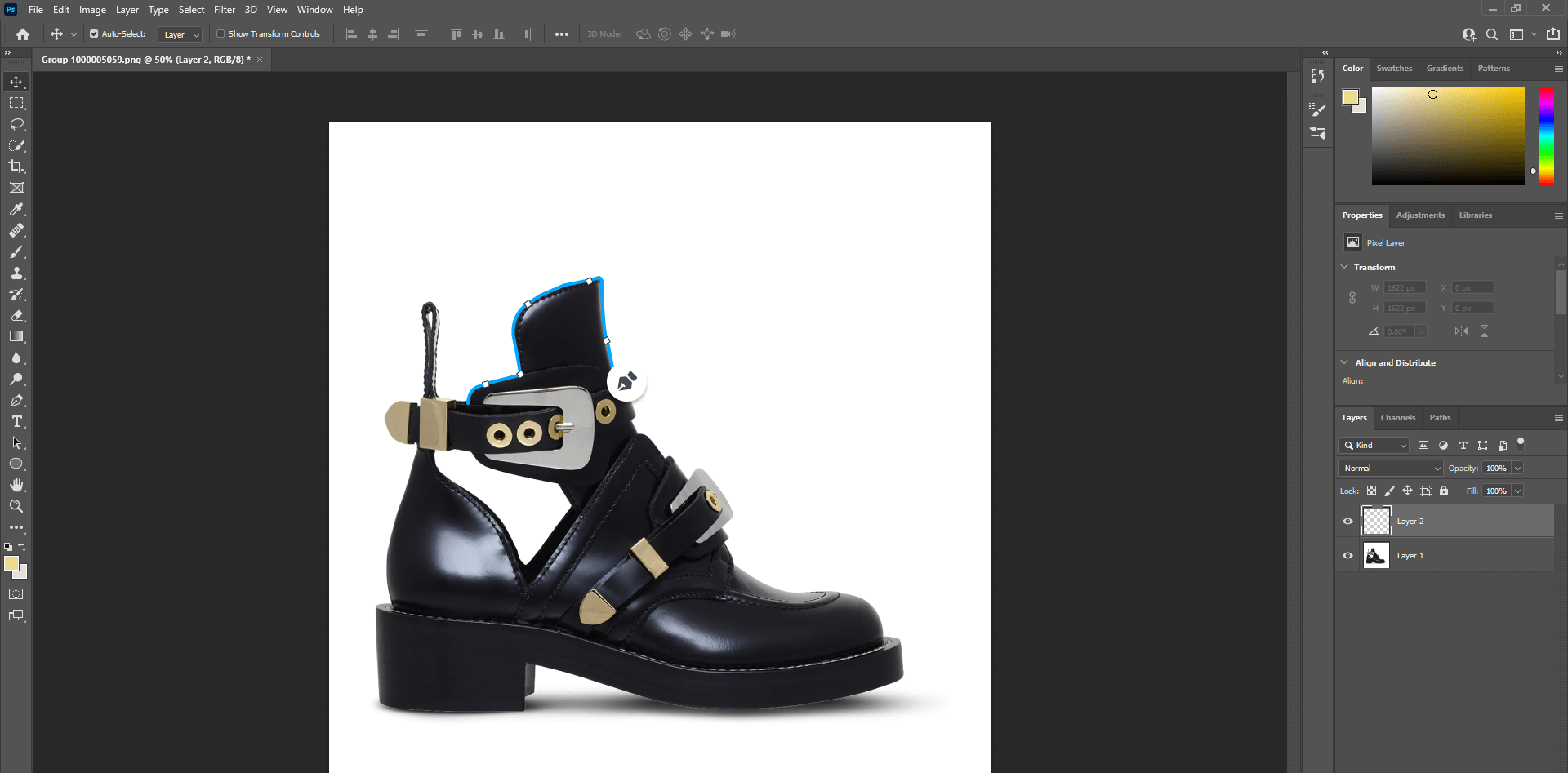Screen dimensions: 1568x773
Task: Open the Filter menu
Action: click(x=225, y=9)
